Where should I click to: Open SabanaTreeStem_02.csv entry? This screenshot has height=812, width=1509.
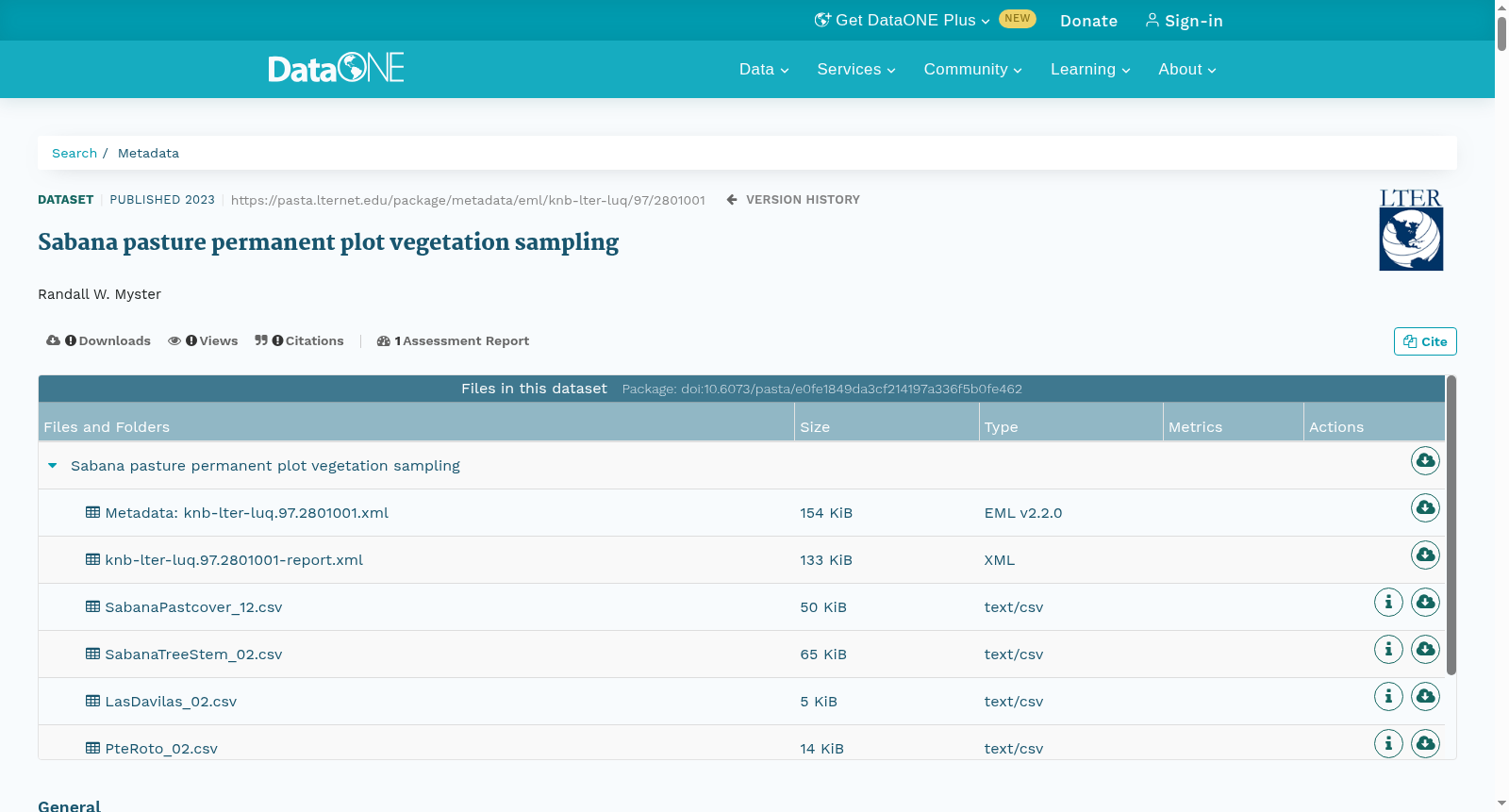click(x=193, y=655)
